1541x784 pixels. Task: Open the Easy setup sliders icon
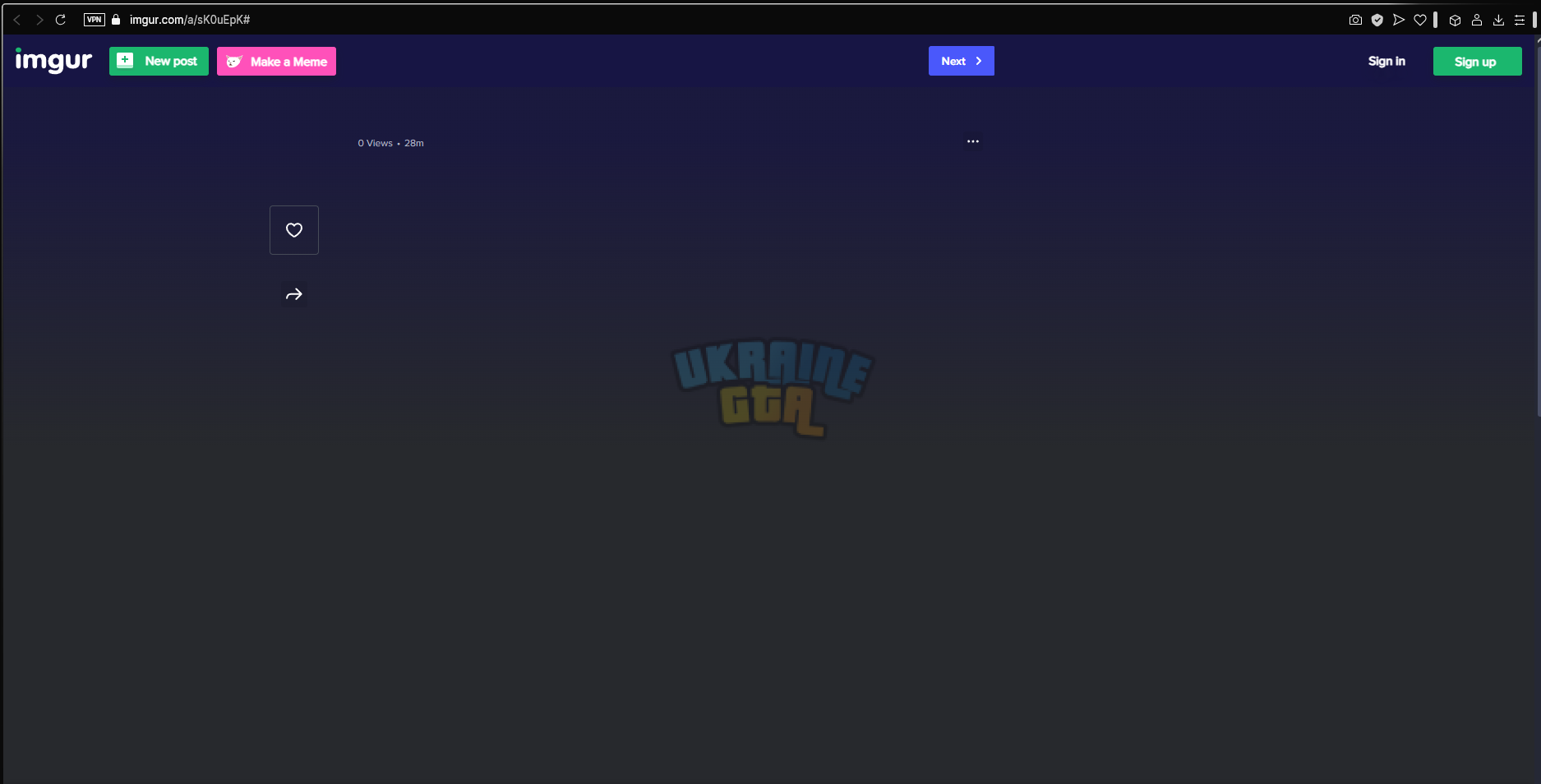pos(1520,20)
